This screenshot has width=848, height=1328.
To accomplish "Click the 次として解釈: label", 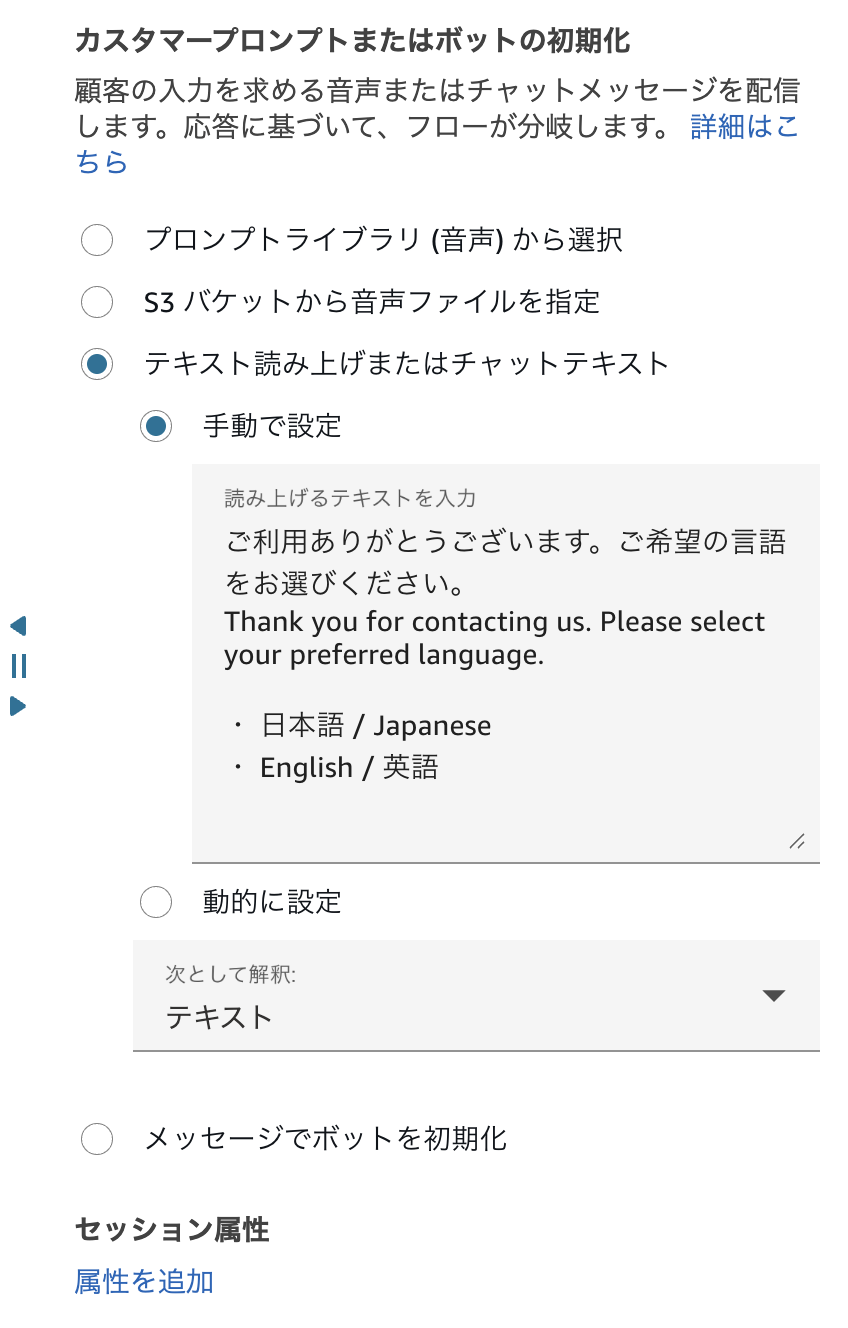I will [230, 974].
